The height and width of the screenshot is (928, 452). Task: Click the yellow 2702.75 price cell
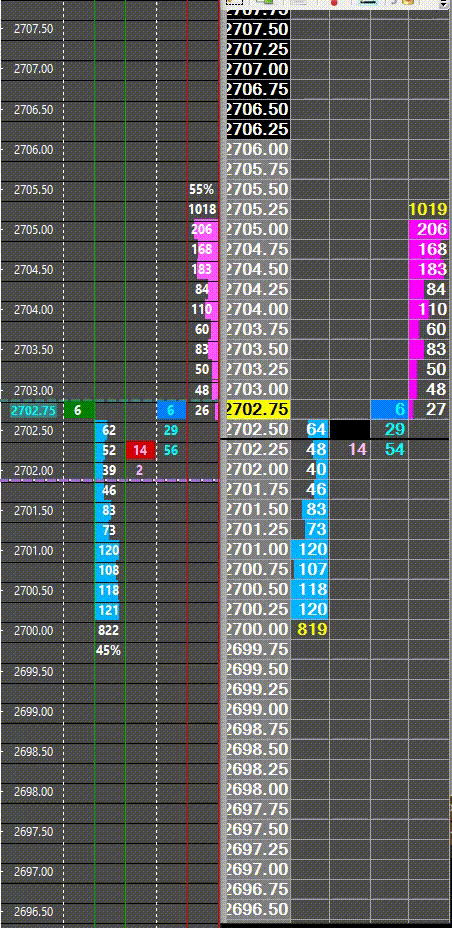pos(257,409)
